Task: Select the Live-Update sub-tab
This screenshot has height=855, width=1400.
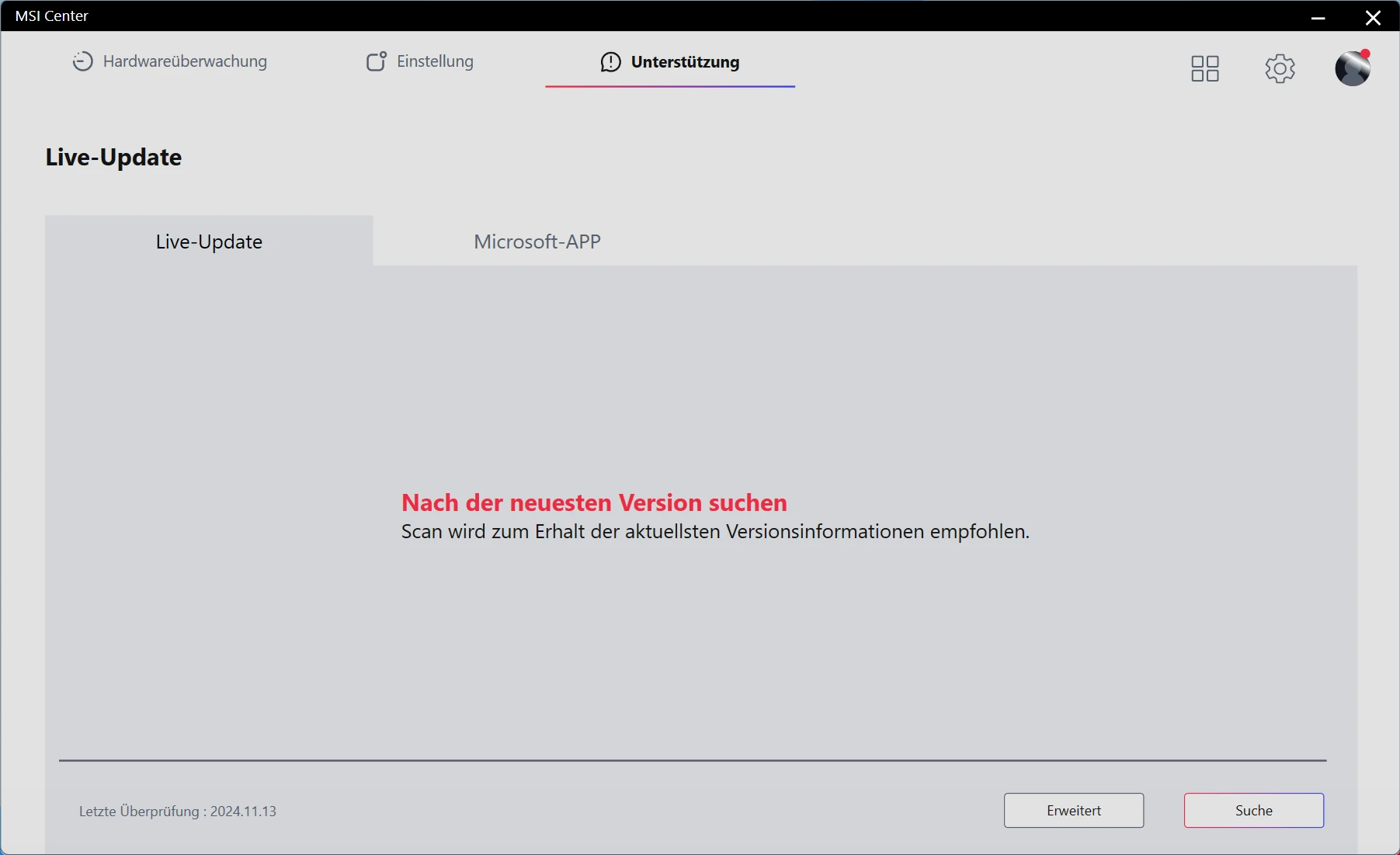Action: pyautogui.click(x=209, y=242)
